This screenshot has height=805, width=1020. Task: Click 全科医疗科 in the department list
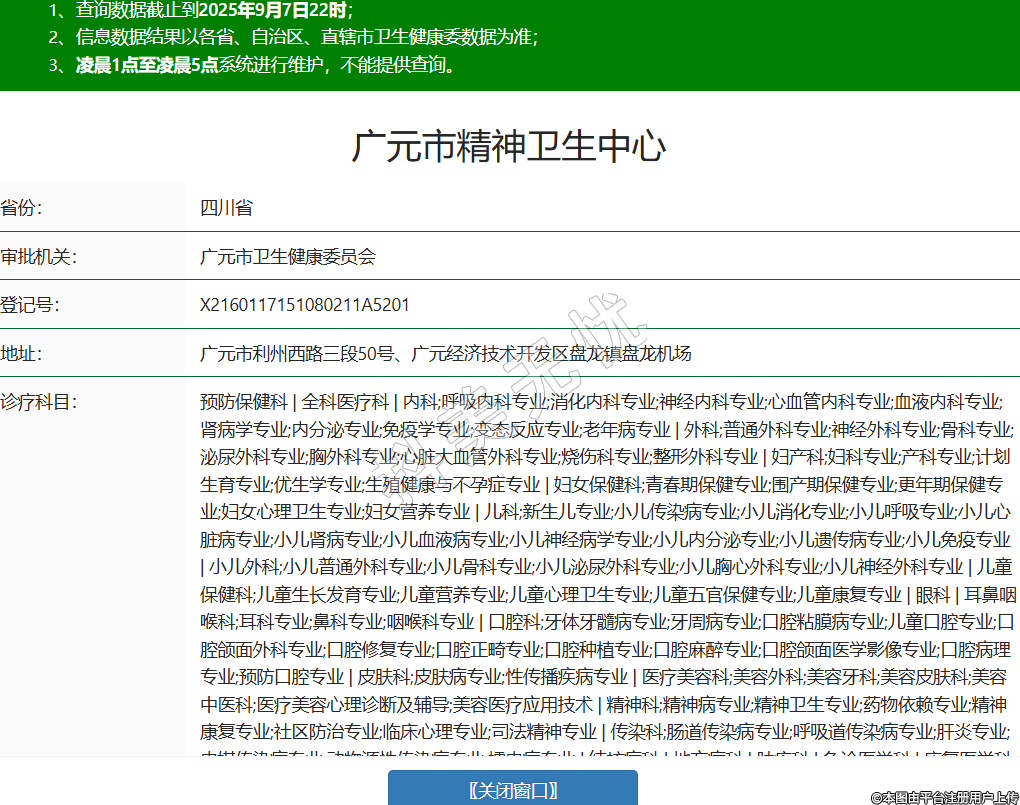click(x=345, y=402)
